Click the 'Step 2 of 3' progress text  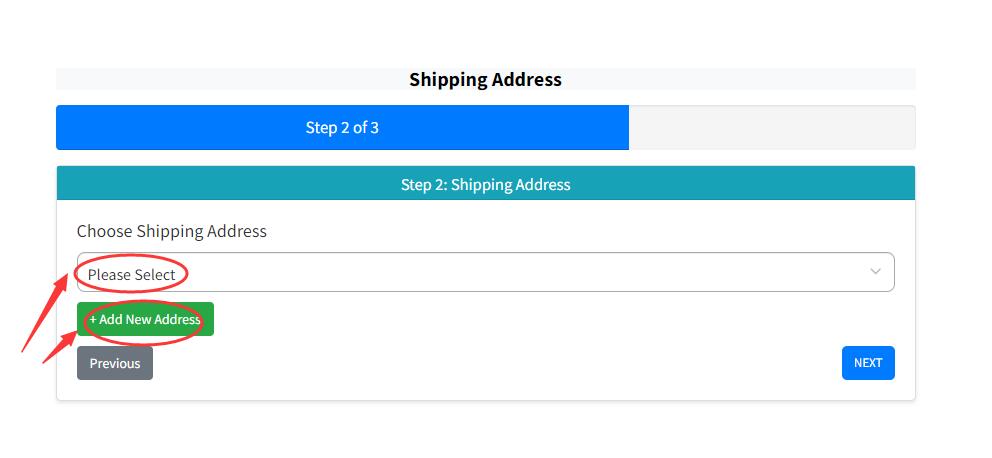tap(342, 128)
